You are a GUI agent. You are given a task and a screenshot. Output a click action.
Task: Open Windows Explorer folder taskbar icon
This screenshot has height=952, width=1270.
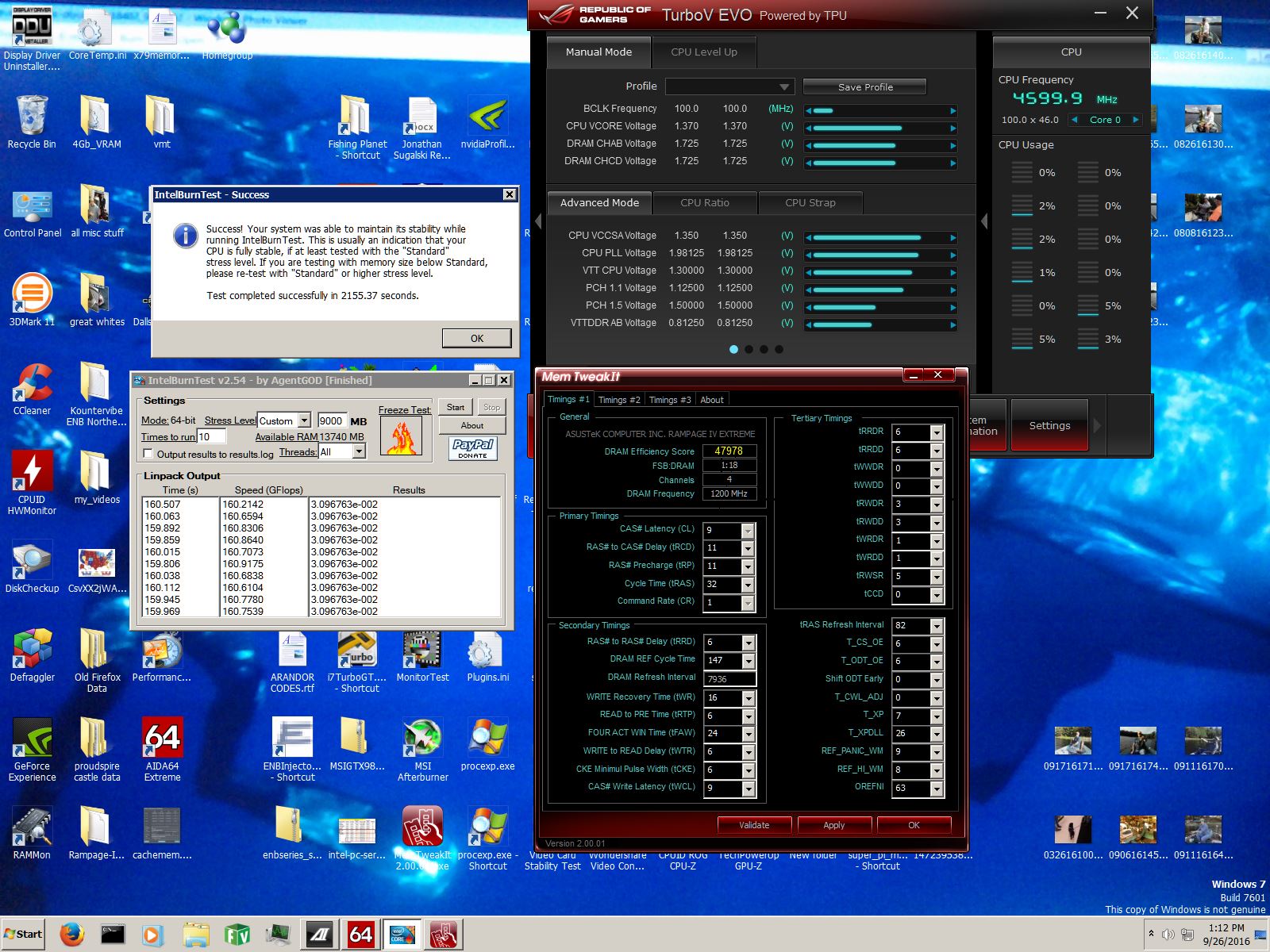tap(195, 935)
